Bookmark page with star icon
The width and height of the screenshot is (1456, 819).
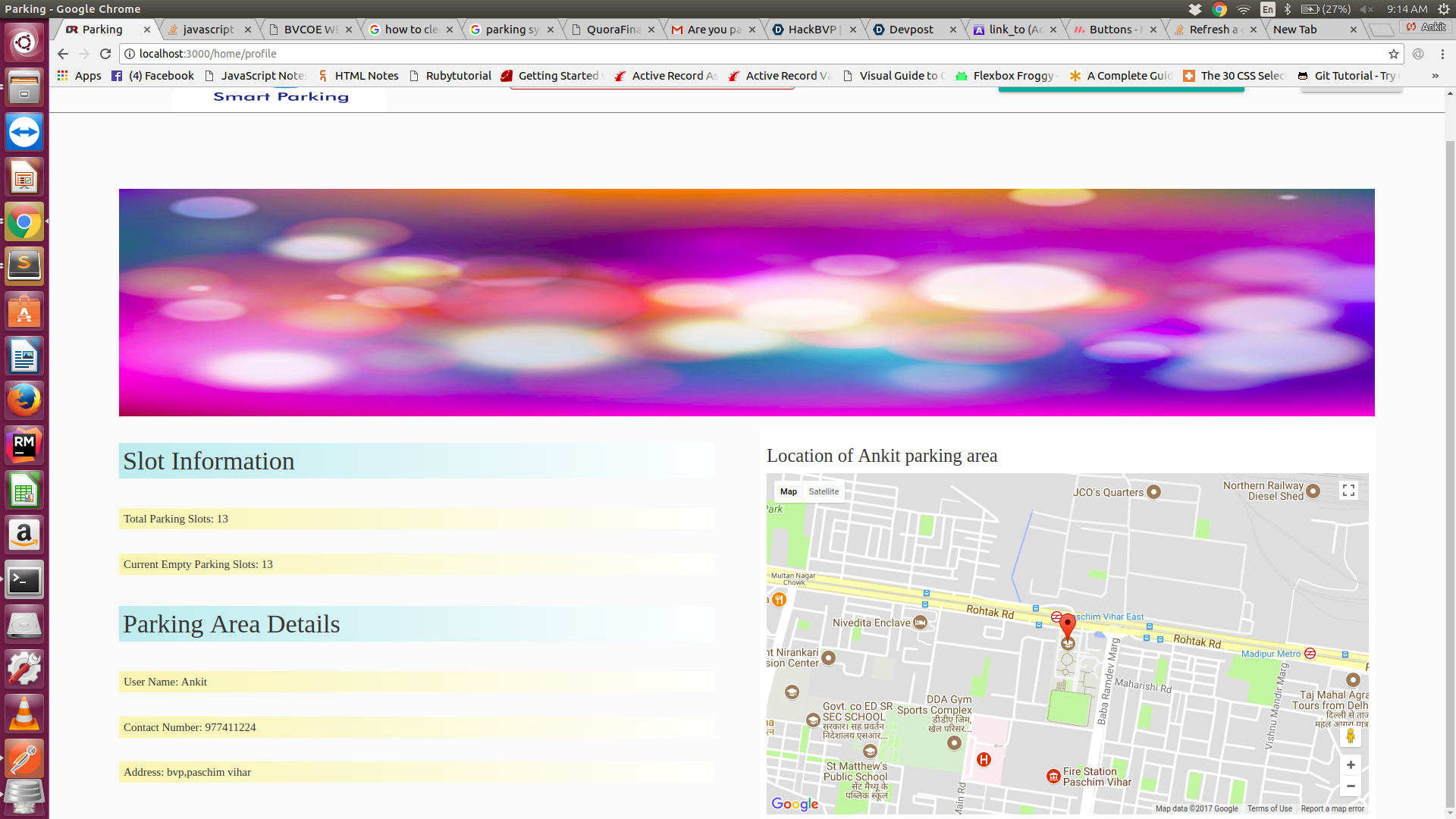point(1394,54)
